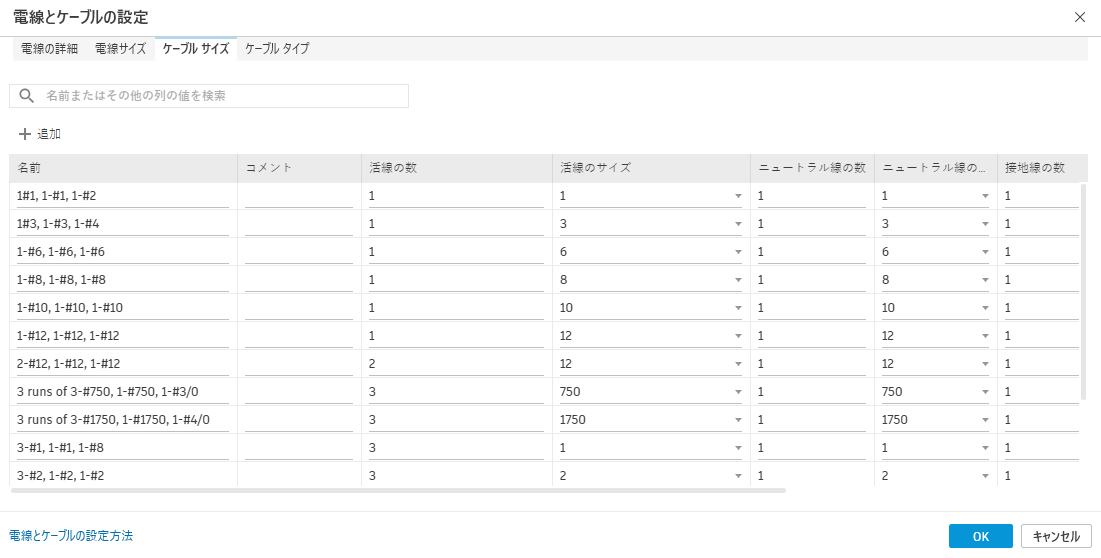The width and height of the screenshot is (1101, 558).
Task: Expand hot wire size dropdown for 1#1 row
Action: [738, 196]
